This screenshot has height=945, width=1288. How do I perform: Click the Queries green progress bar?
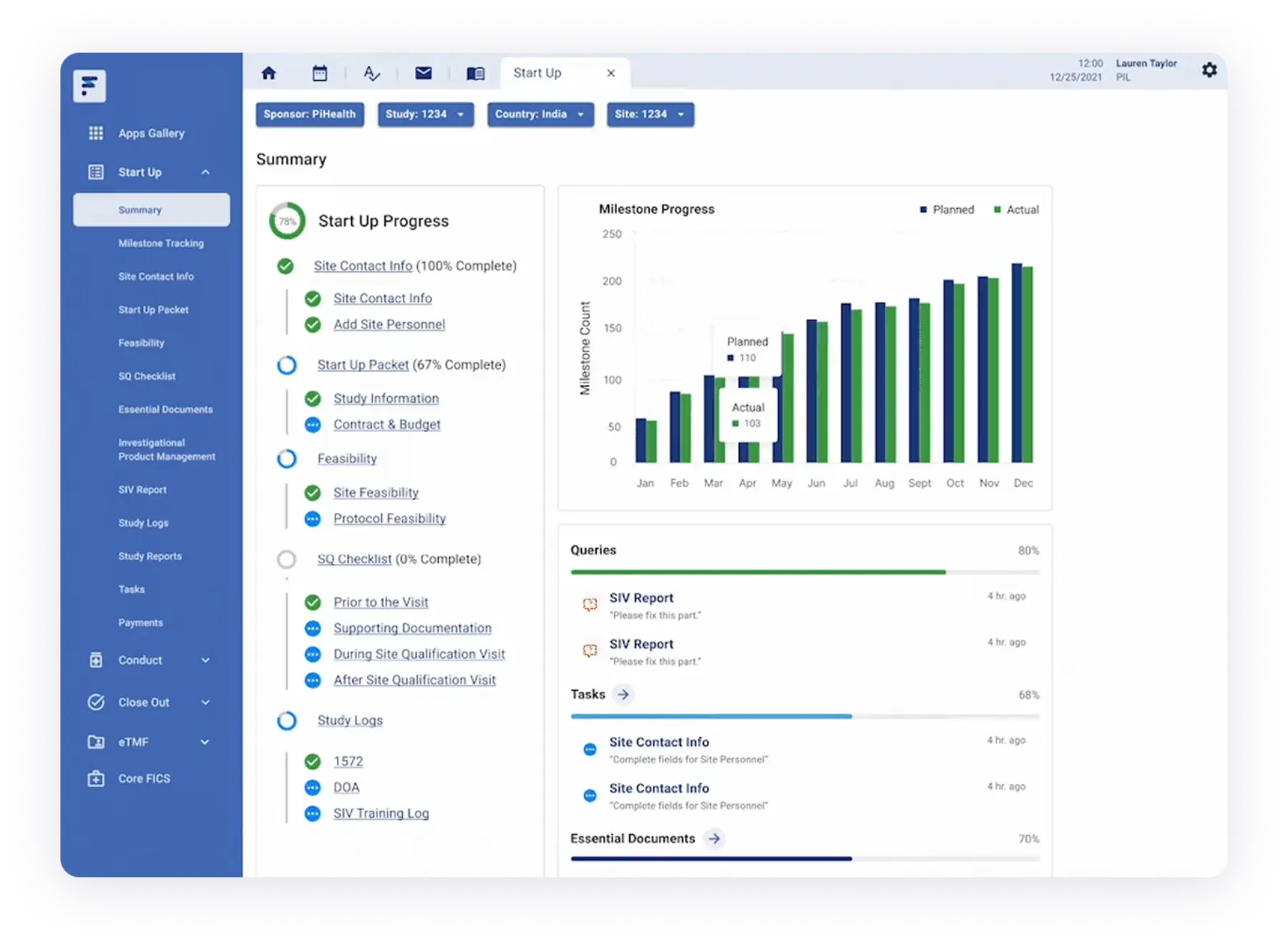point(758,572)
